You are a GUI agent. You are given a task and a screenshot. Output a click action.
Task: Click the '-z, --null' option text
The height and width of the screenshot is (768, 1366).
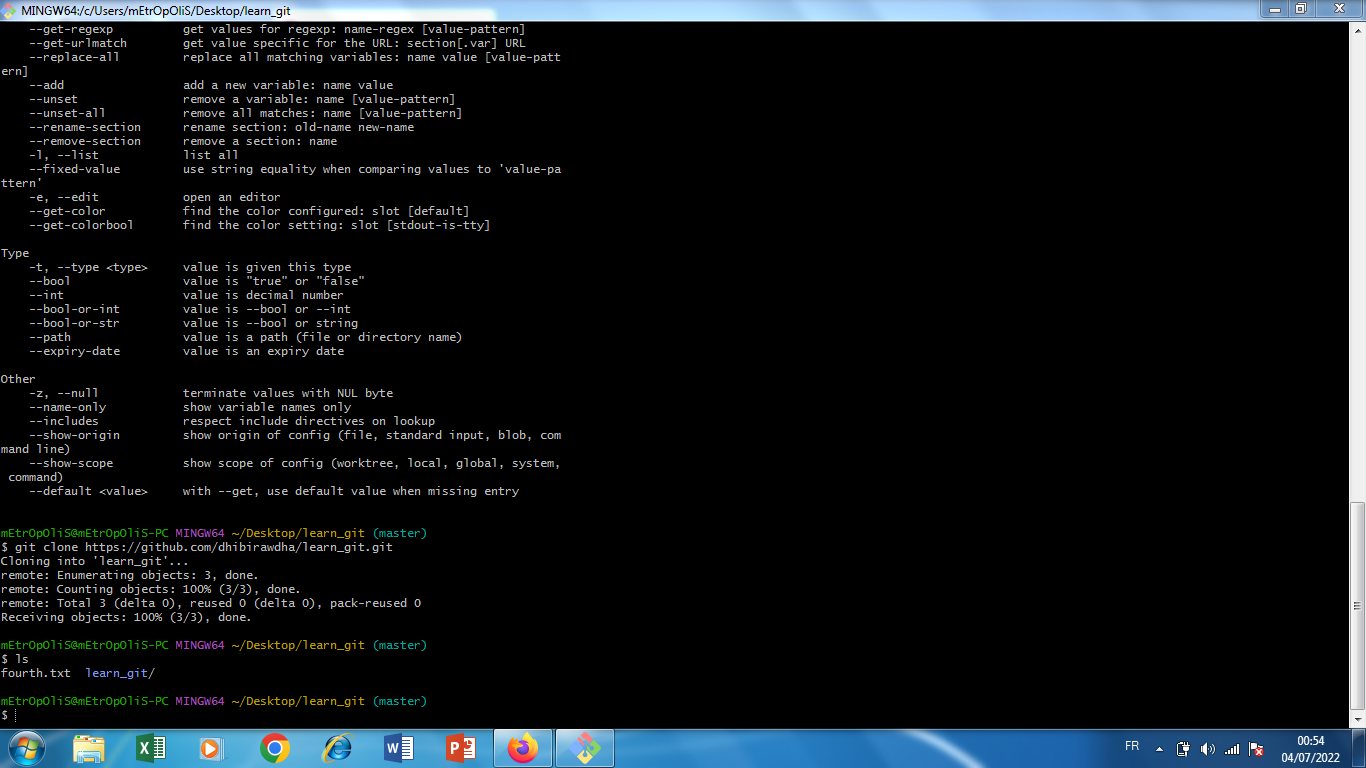(64, 393)
